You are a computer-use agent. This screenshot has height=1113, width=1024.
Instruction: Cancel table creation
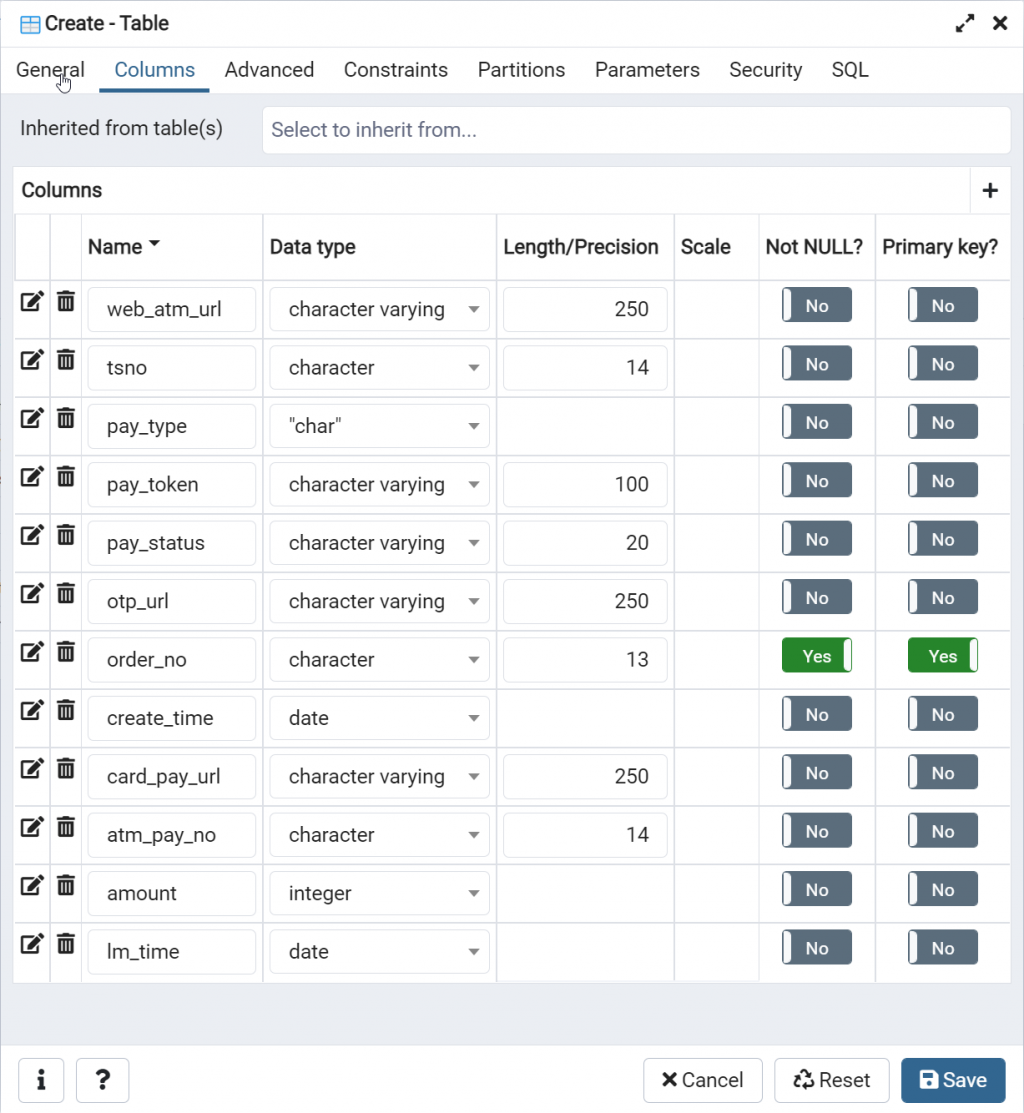point(703,1080)
